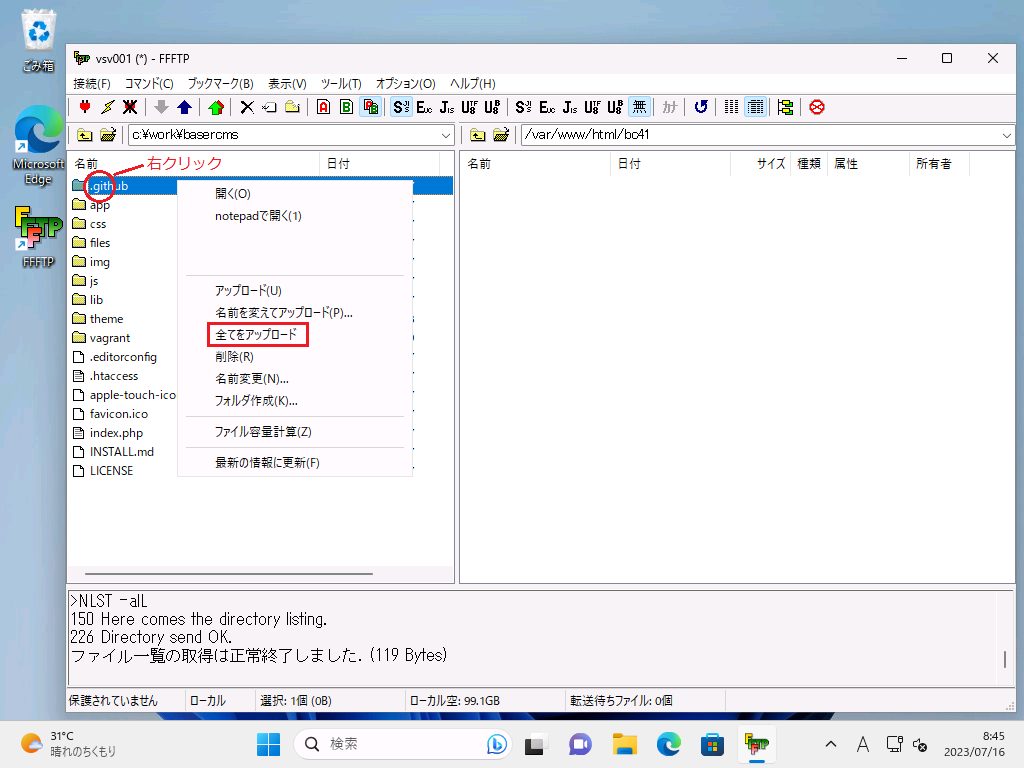1024x768 pixels.
Task: Expand the remote path /var/www/html/bc41 dropdown
Action: click(x=1005, y=135)
